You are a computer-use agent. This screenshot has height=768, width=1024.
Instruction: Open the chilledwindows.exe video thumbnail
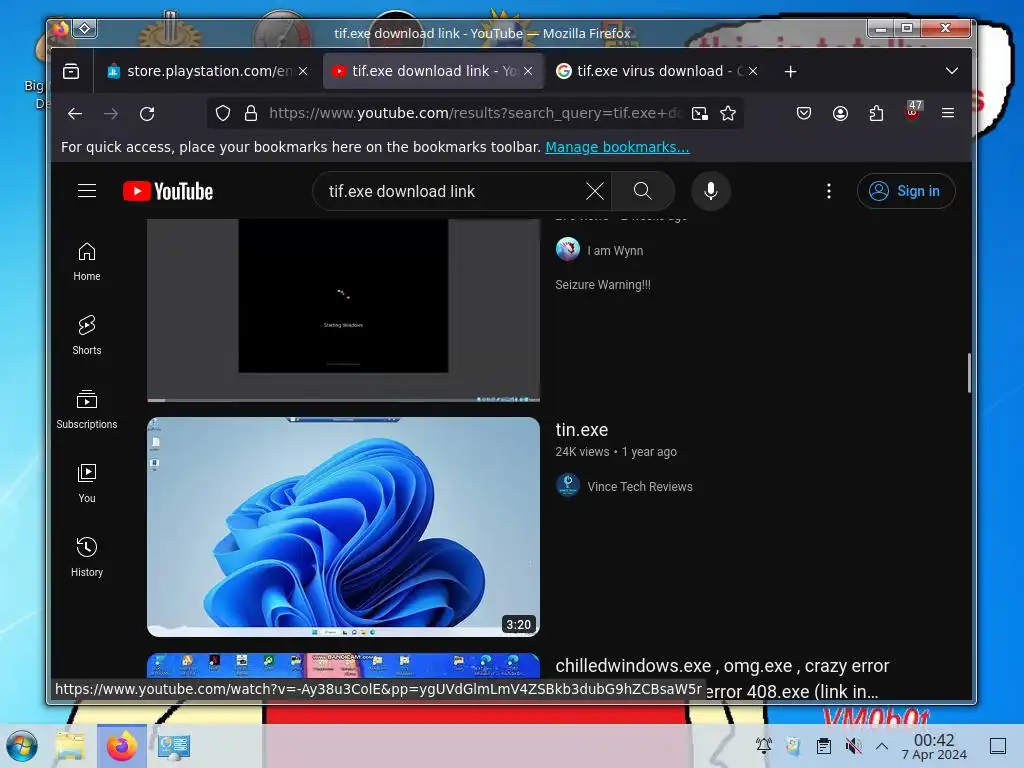[x=344, y=665]
